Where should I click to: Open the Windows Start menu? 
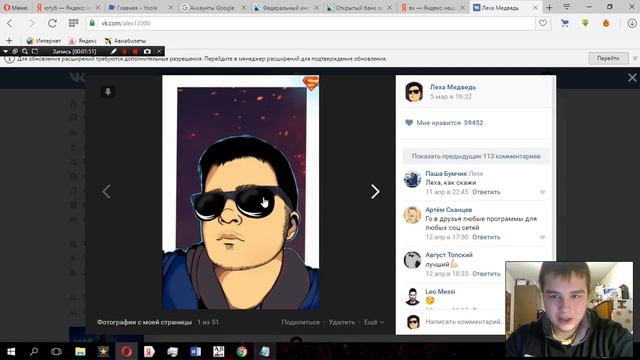pyautogui.click(x=11, y=351)
